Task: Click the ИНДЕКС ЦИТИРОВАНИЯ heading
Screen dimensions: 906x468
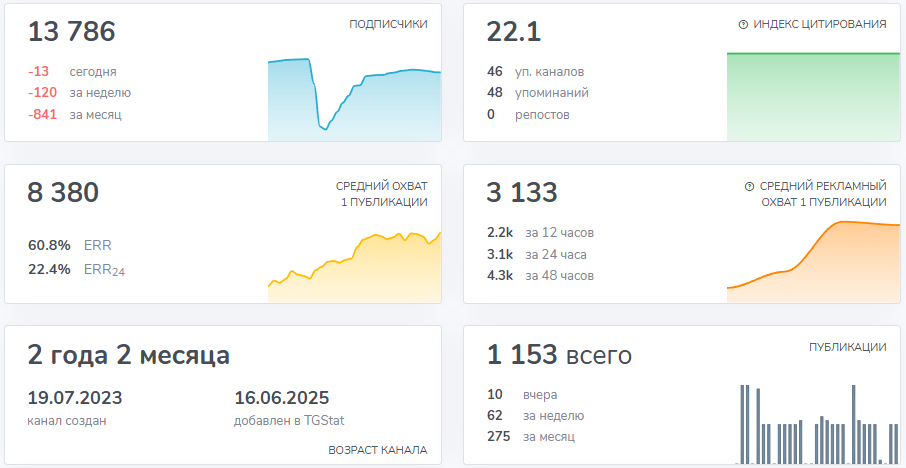Action: coord(820,24)
